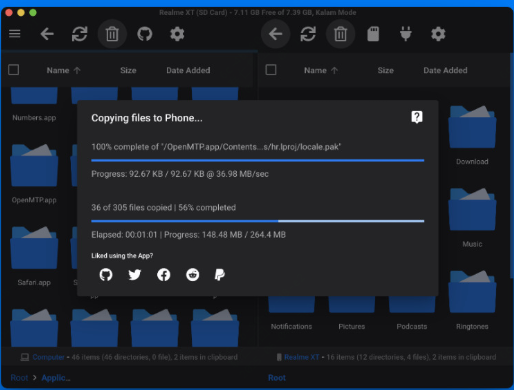Click the GitHub icon in left toolbar
This screenshot has height=390, width=514.
point(145,34)
